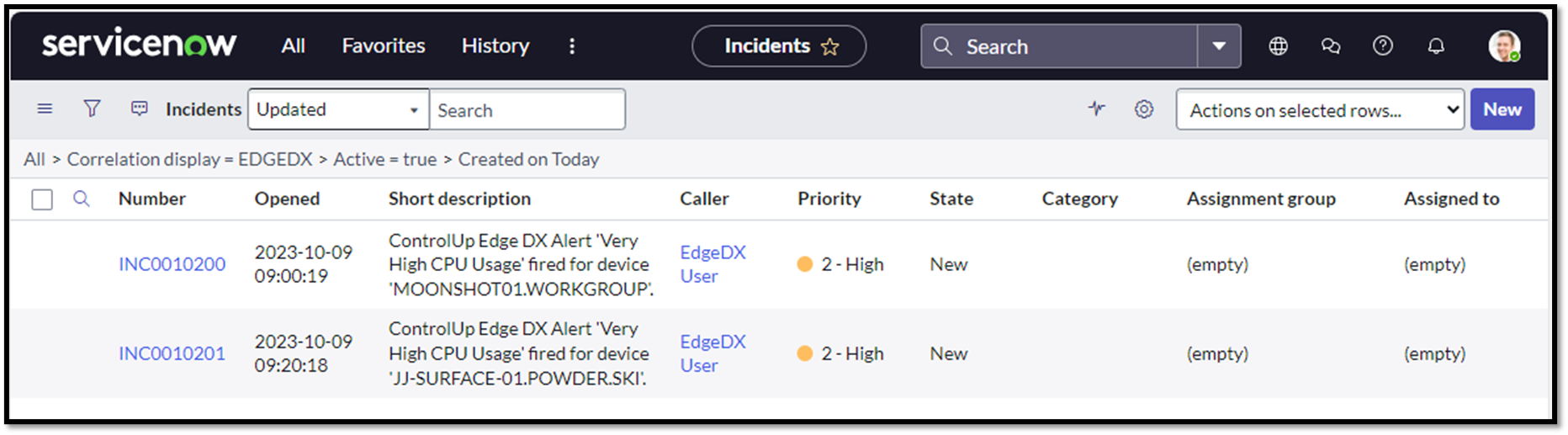Click the list Search input field
This screenshot has width=1568, height=435.
(x=527, y=110)
